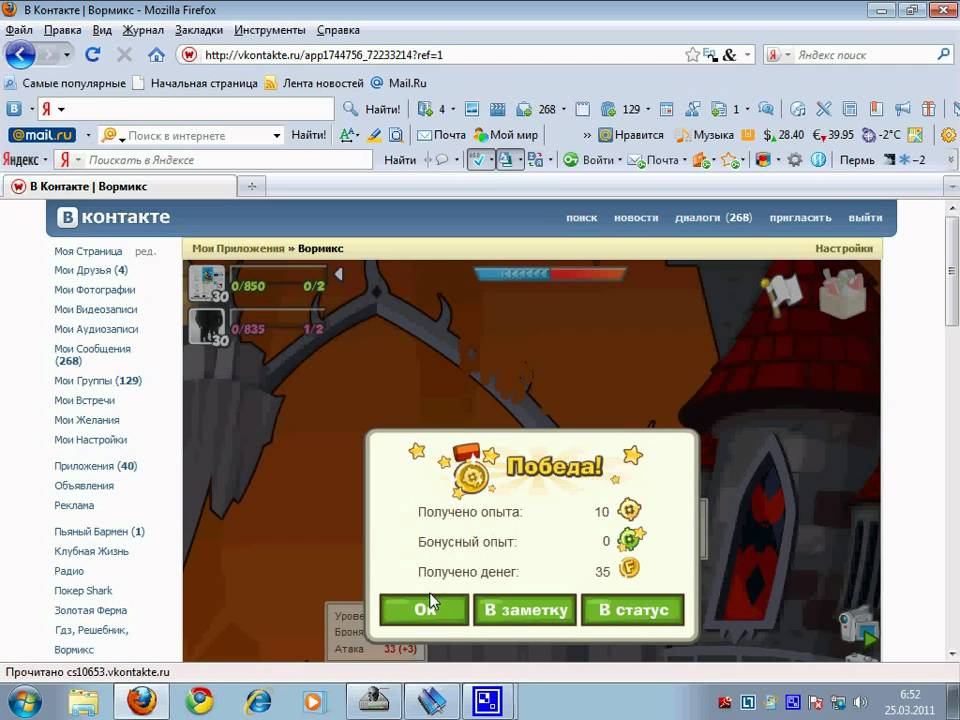This screenshot has width=960, height=720.
Task: Open Мой мир in the mail.ru toolbar
Action: [x=506, y=135]
